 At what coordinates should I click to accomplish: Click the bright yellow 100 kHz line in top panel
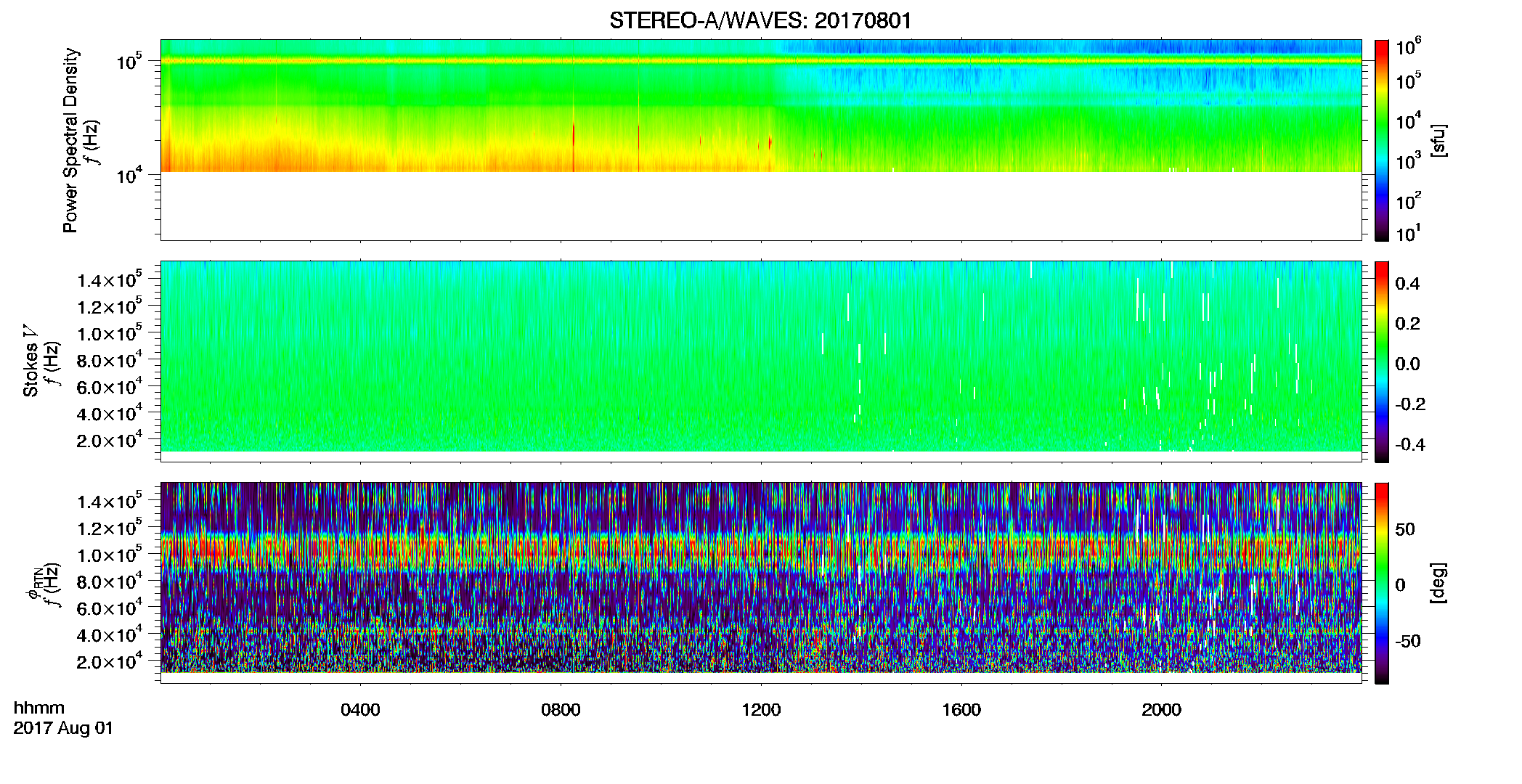coord(761,61)
